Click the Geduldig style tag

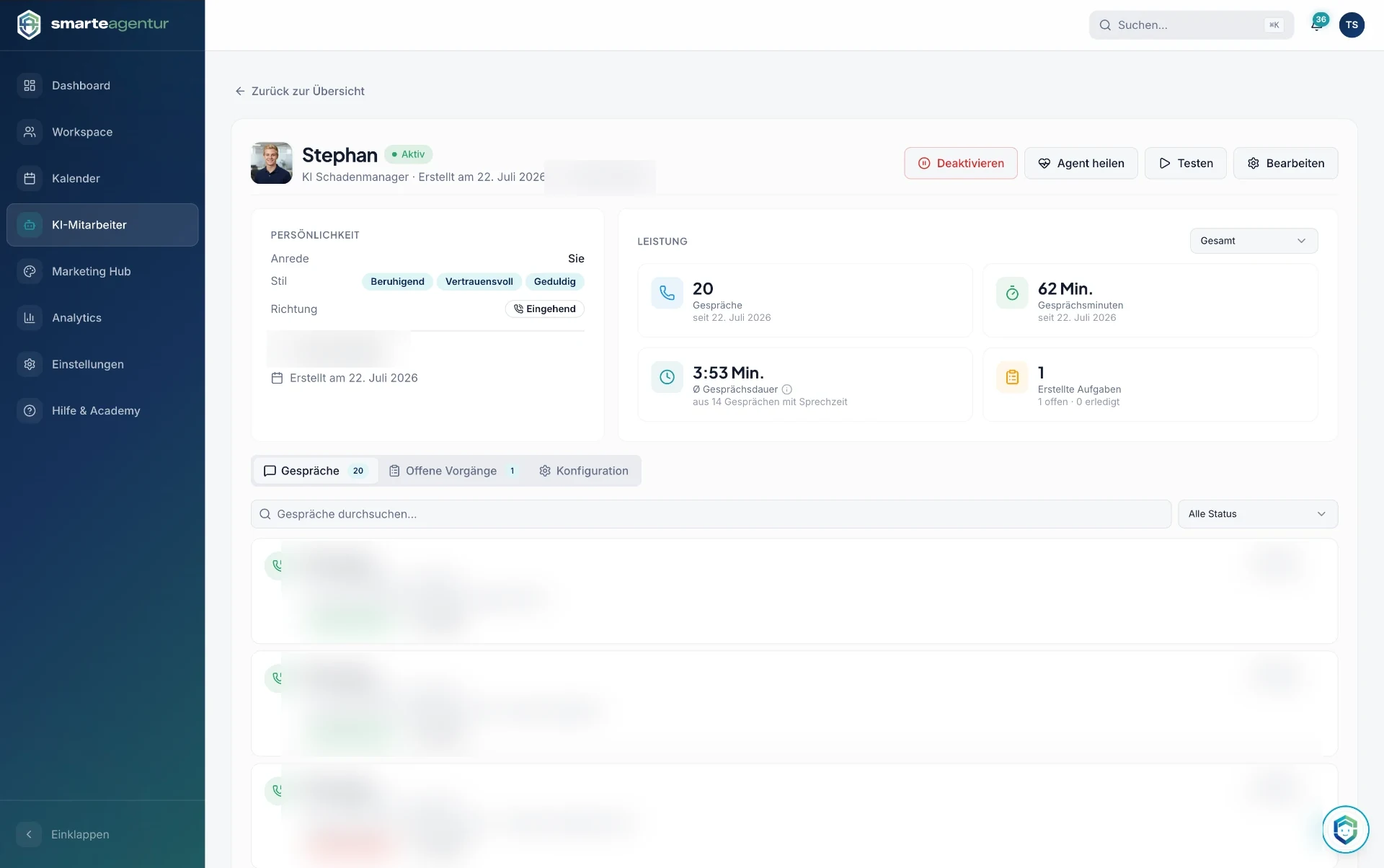coord(554,282)
